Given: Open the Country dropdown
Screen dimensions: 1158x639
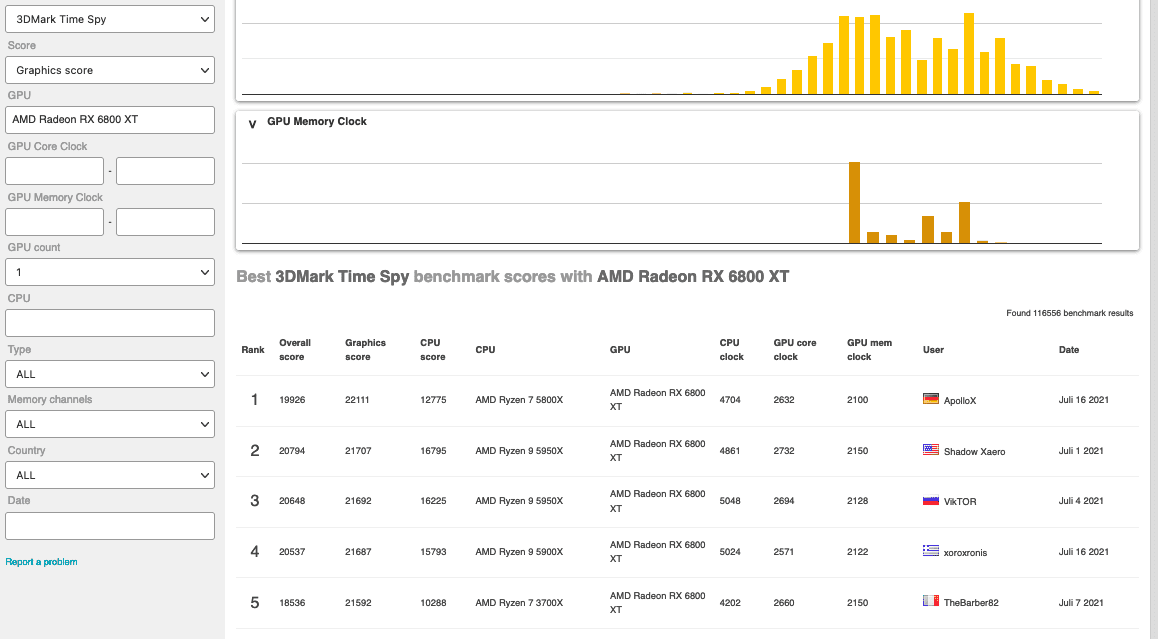Looking at the screenshot, I should pyautogui.click(x=110, y=475).
